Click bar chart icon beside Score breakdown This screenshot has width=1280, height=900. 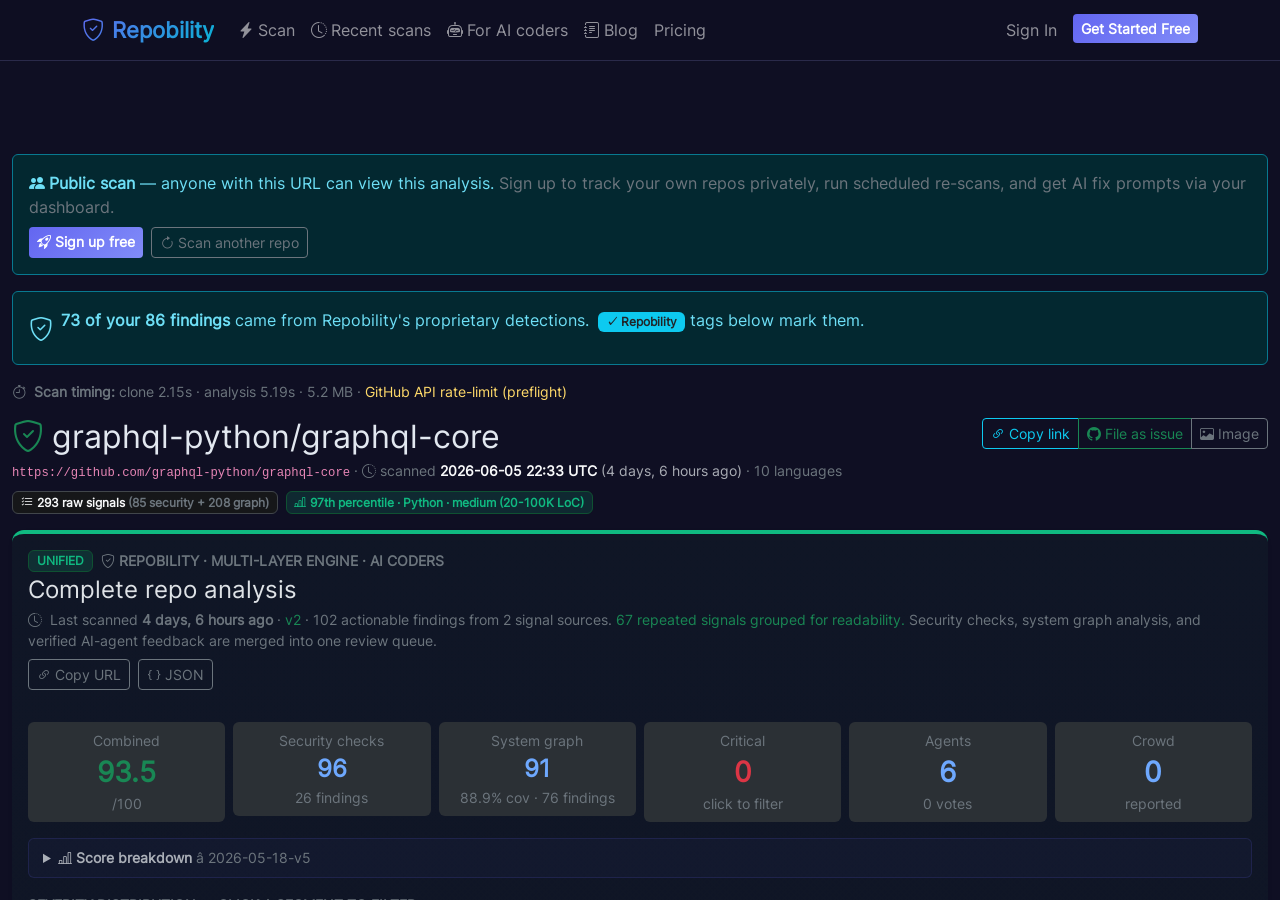65,858
